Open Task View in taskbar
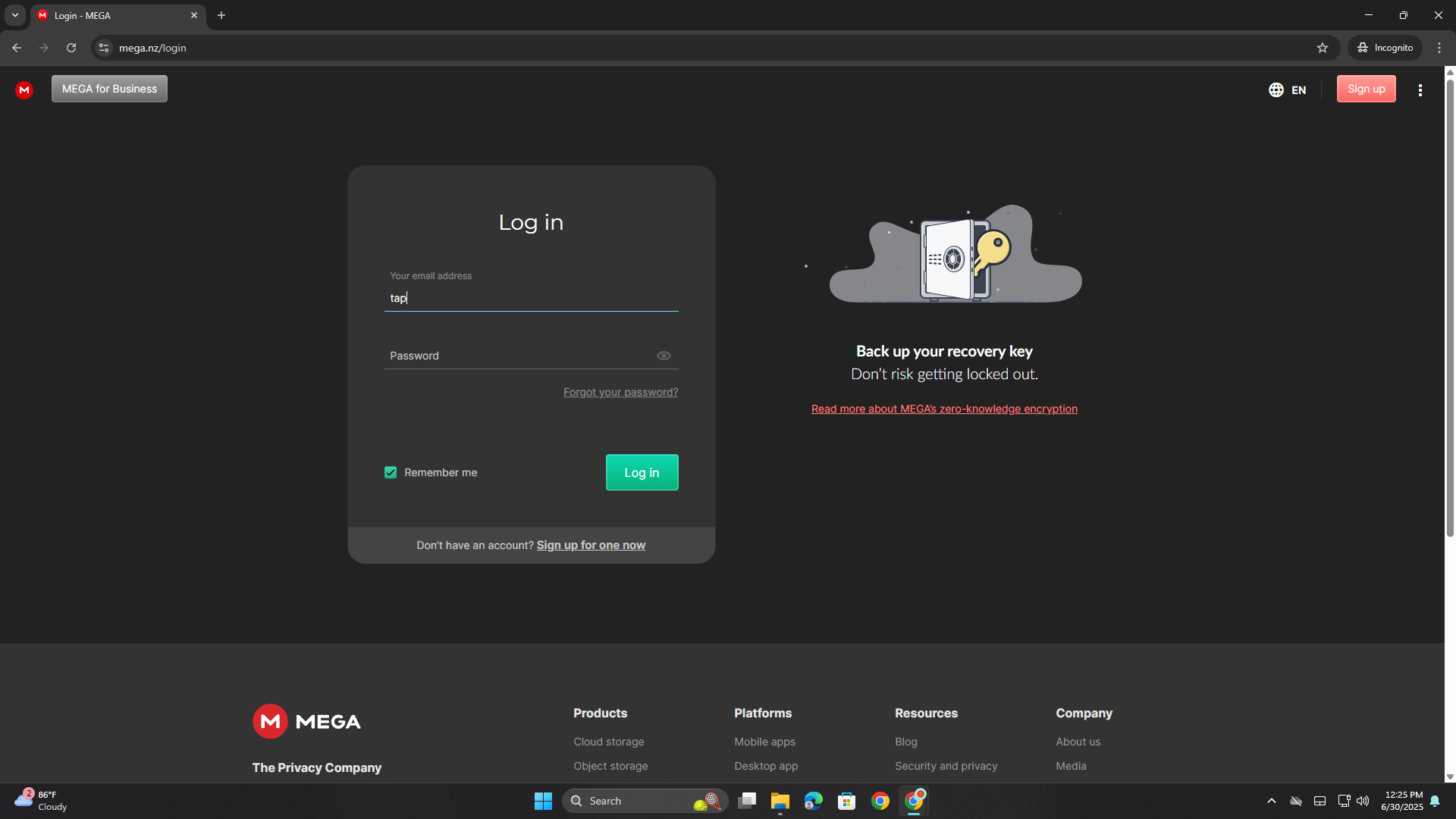Screen dimensions: 1456x819 point(747,801)
